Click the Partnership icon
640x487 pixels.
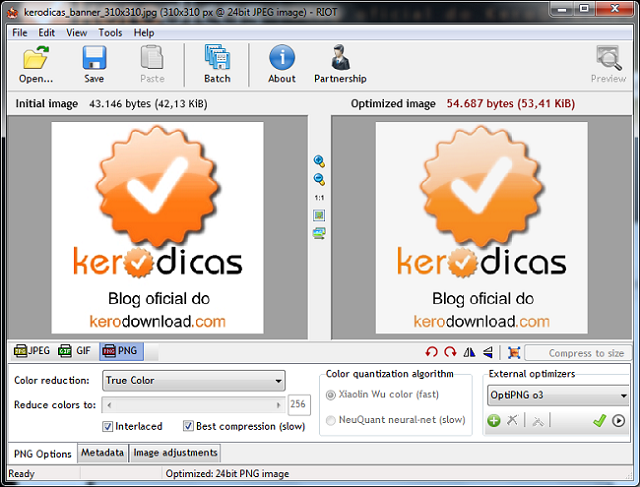pyautogui.click(x=340, y=57)
